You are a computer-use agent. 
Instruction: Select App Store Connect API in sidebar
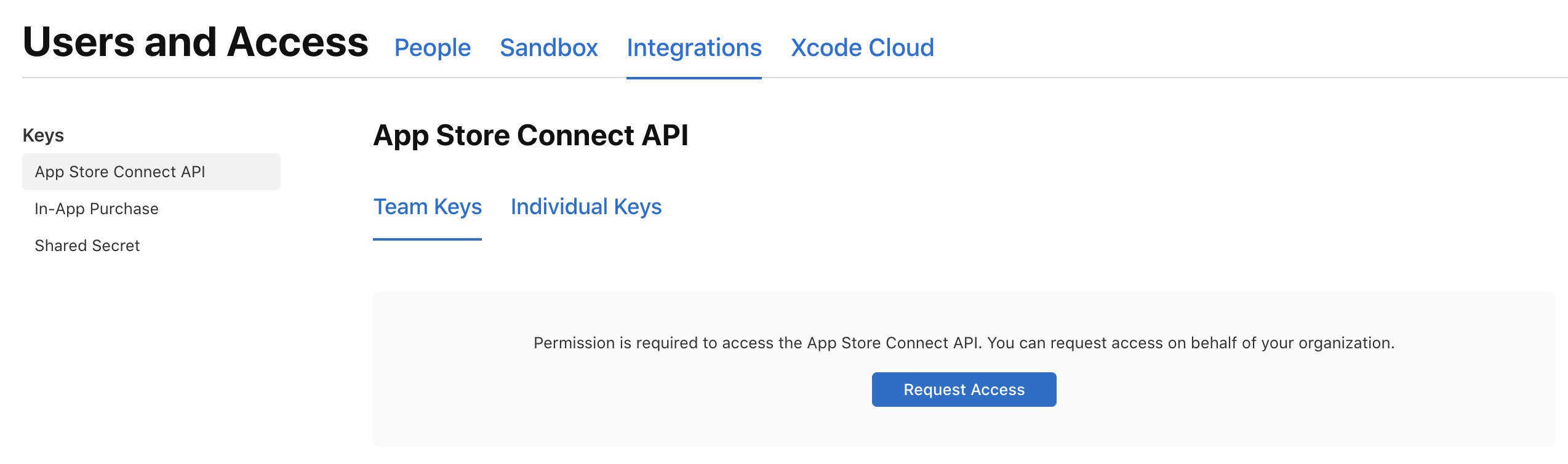(x=151, y=172)
